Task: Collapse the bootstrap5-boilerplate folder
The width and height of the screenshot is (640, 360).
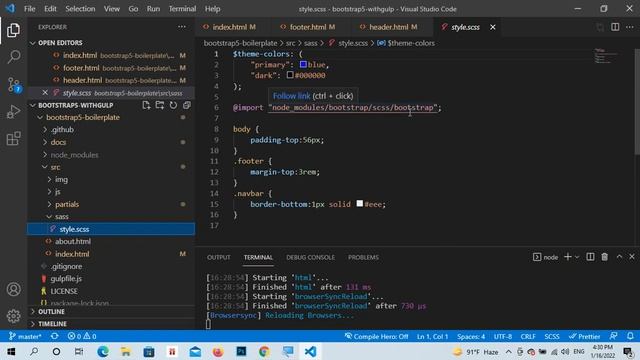Action: tap(83, 117)
